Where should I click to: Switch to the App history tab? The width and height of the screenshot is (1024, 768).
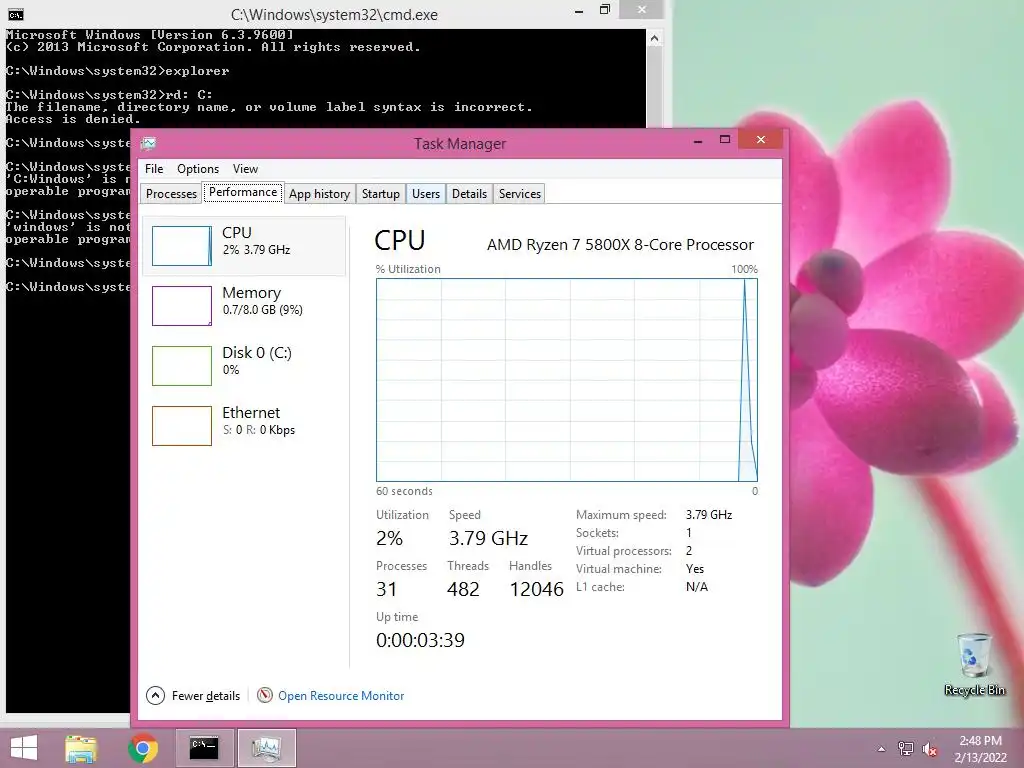click(x=319, y=193)
